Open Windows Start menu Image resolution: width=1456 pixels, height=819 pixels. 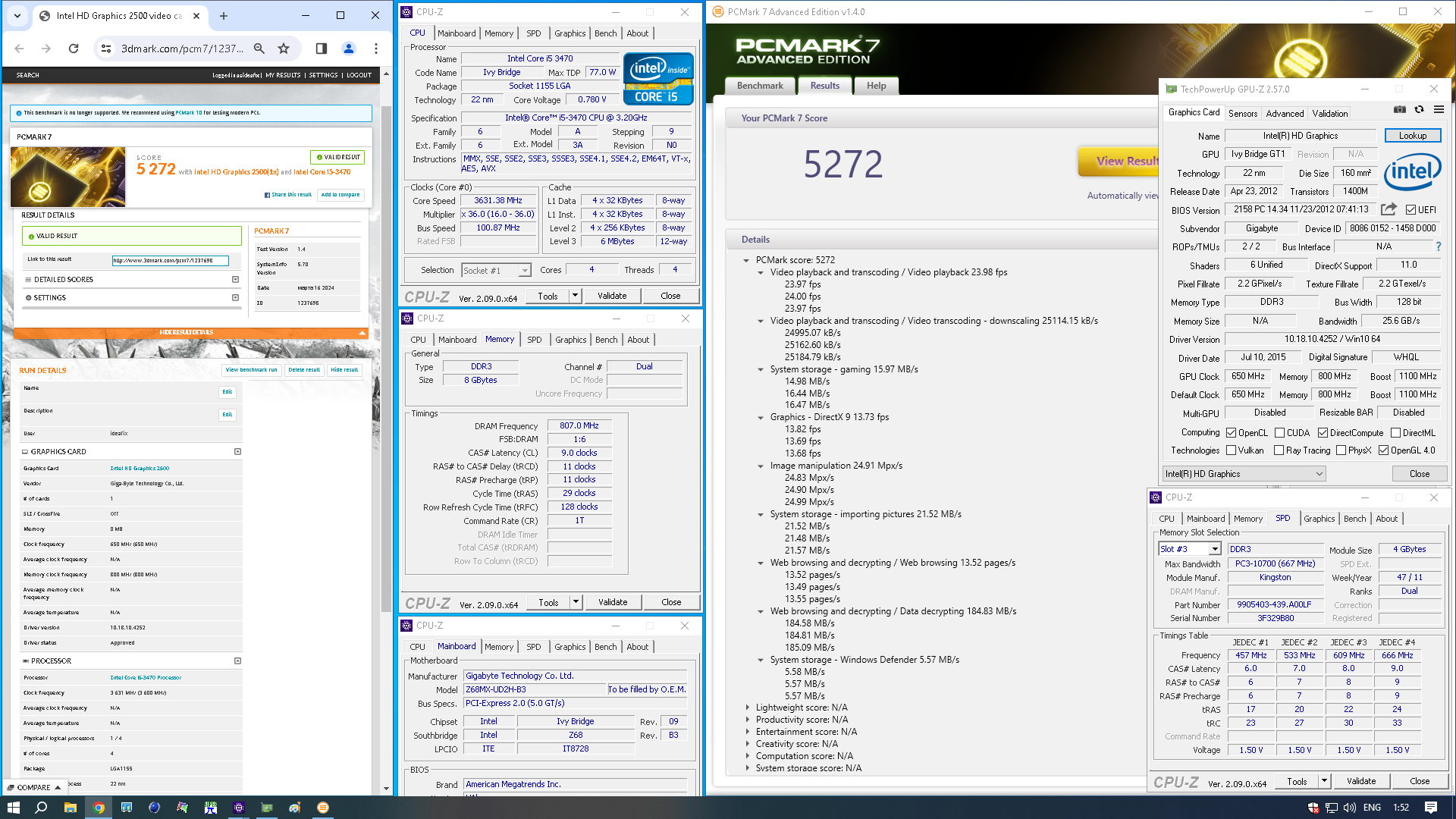13,808
